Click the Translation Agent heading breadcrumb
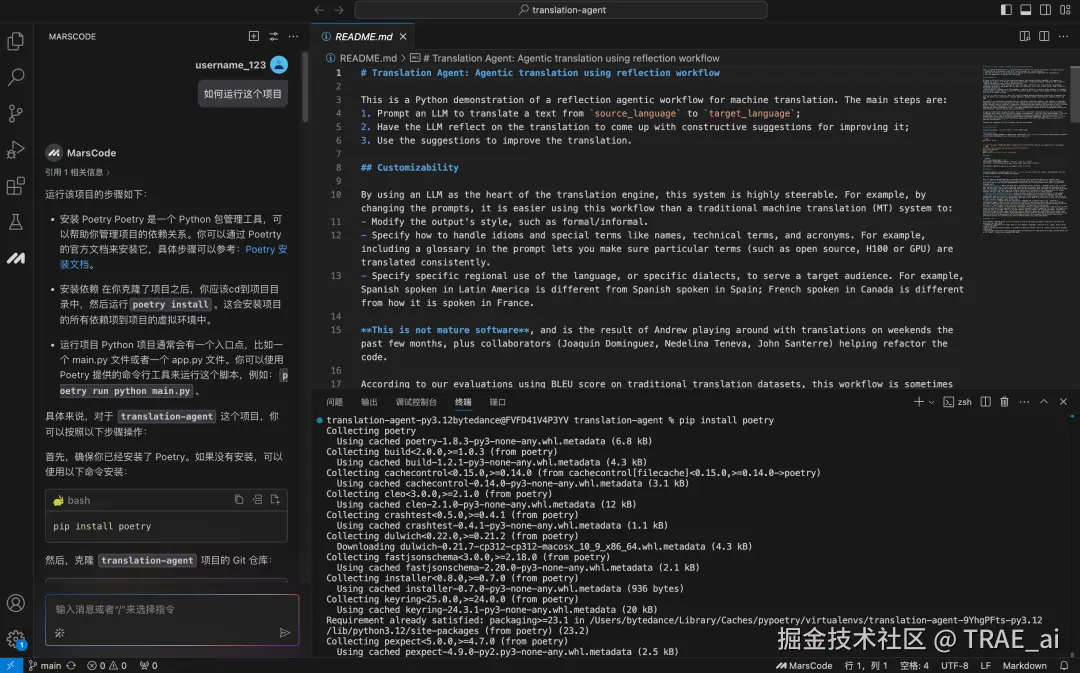The height and width of the screenshot is (673, 1080). pos(565,59)
